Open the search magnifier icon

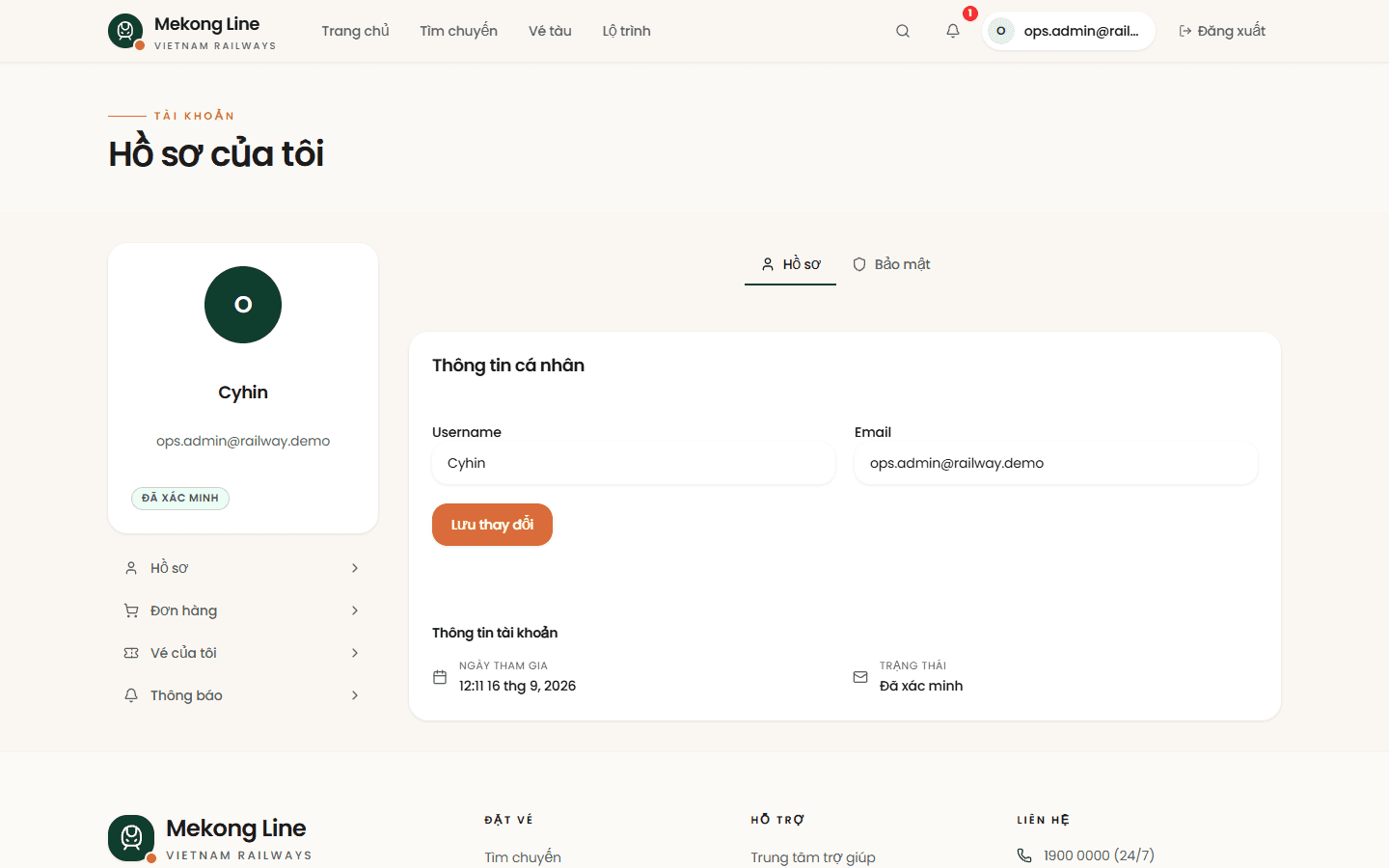coord(903,31)
